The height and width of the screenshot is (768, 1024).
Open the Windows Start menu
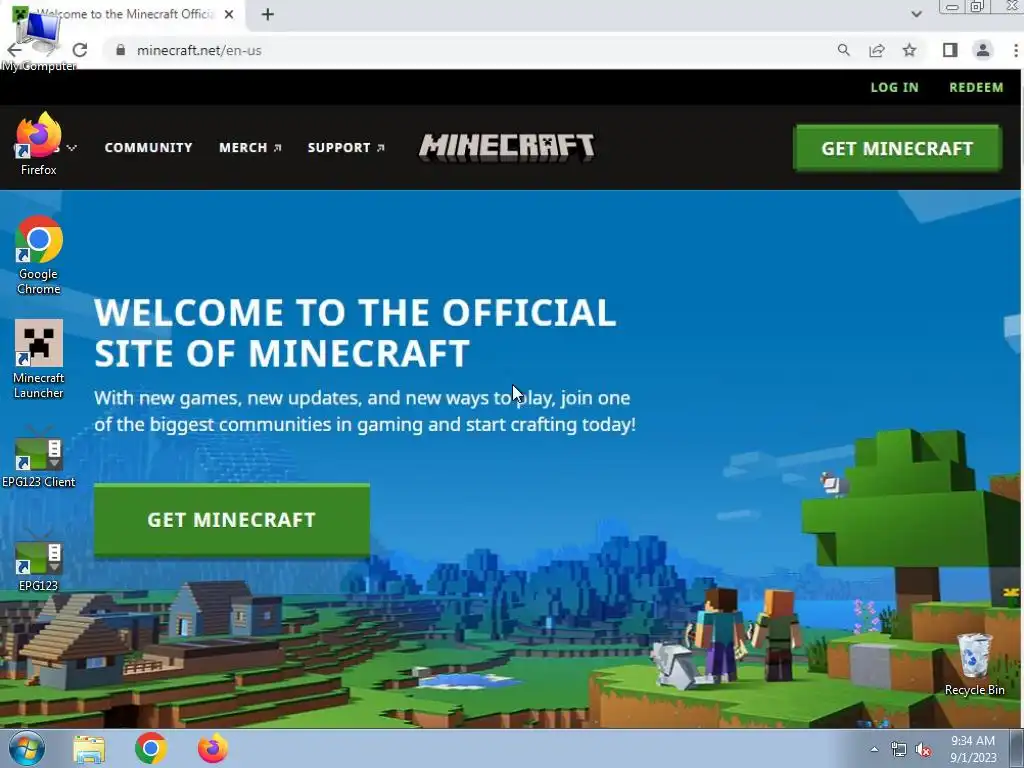[x=26, y=748]
